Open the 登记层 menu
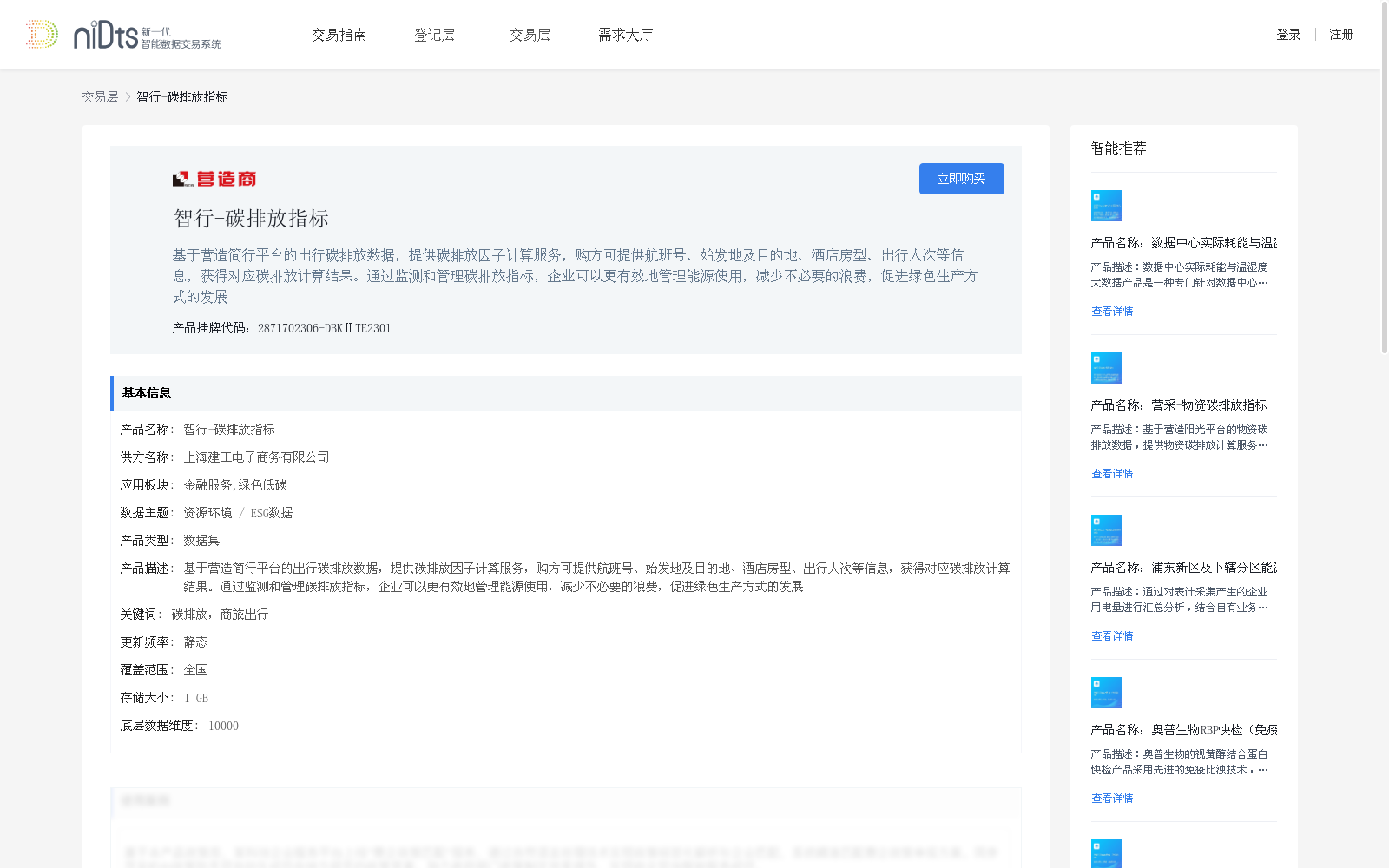The image size is (1389, 868). click(x=435, y=35)
